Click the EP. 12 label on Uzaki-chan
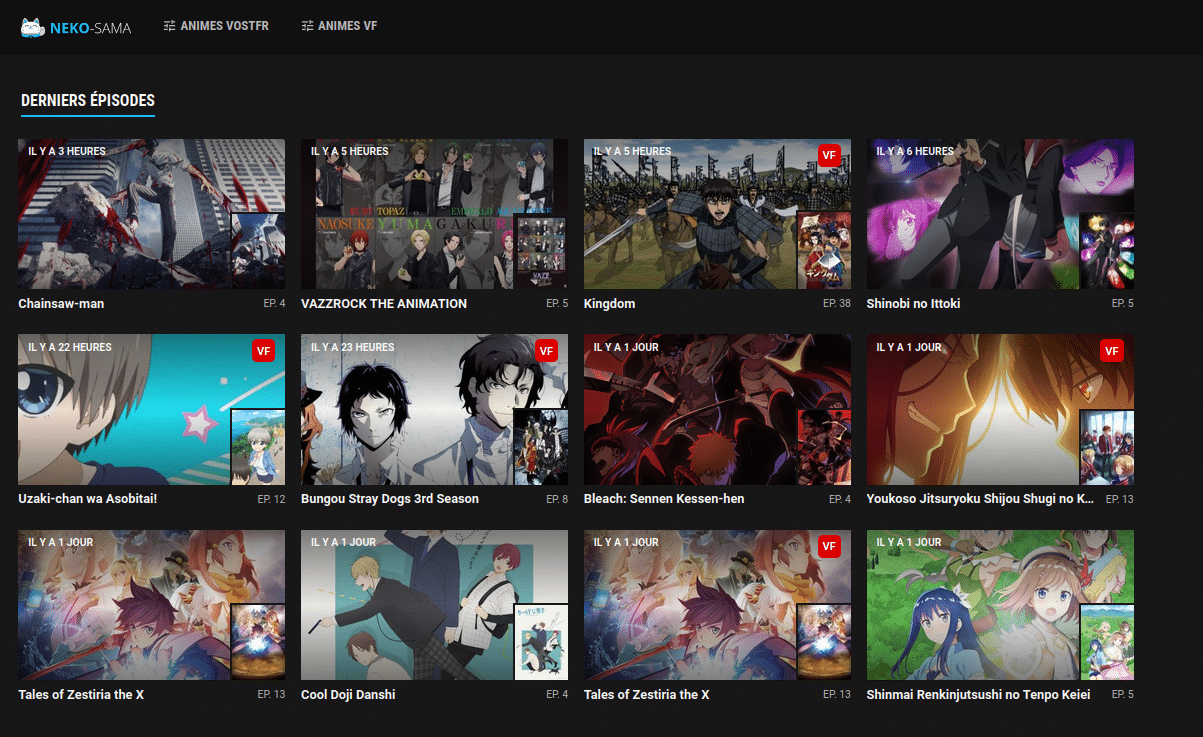 271,498
